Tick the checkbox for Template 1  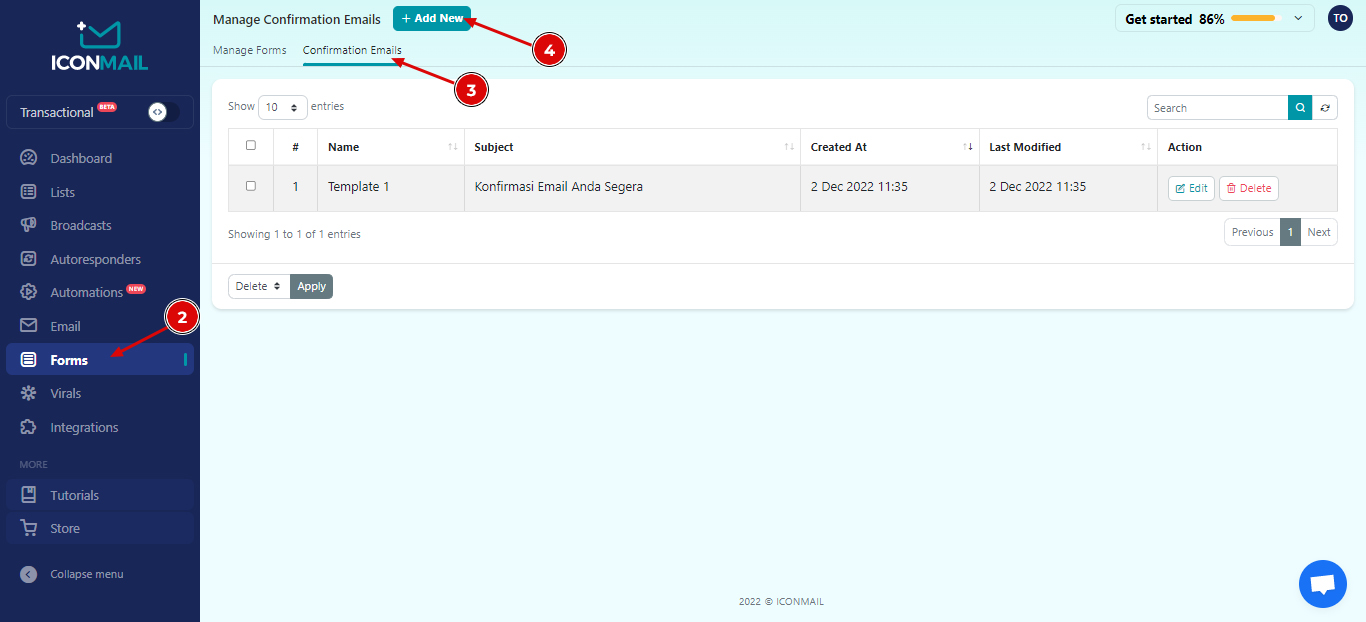[251, 186]
